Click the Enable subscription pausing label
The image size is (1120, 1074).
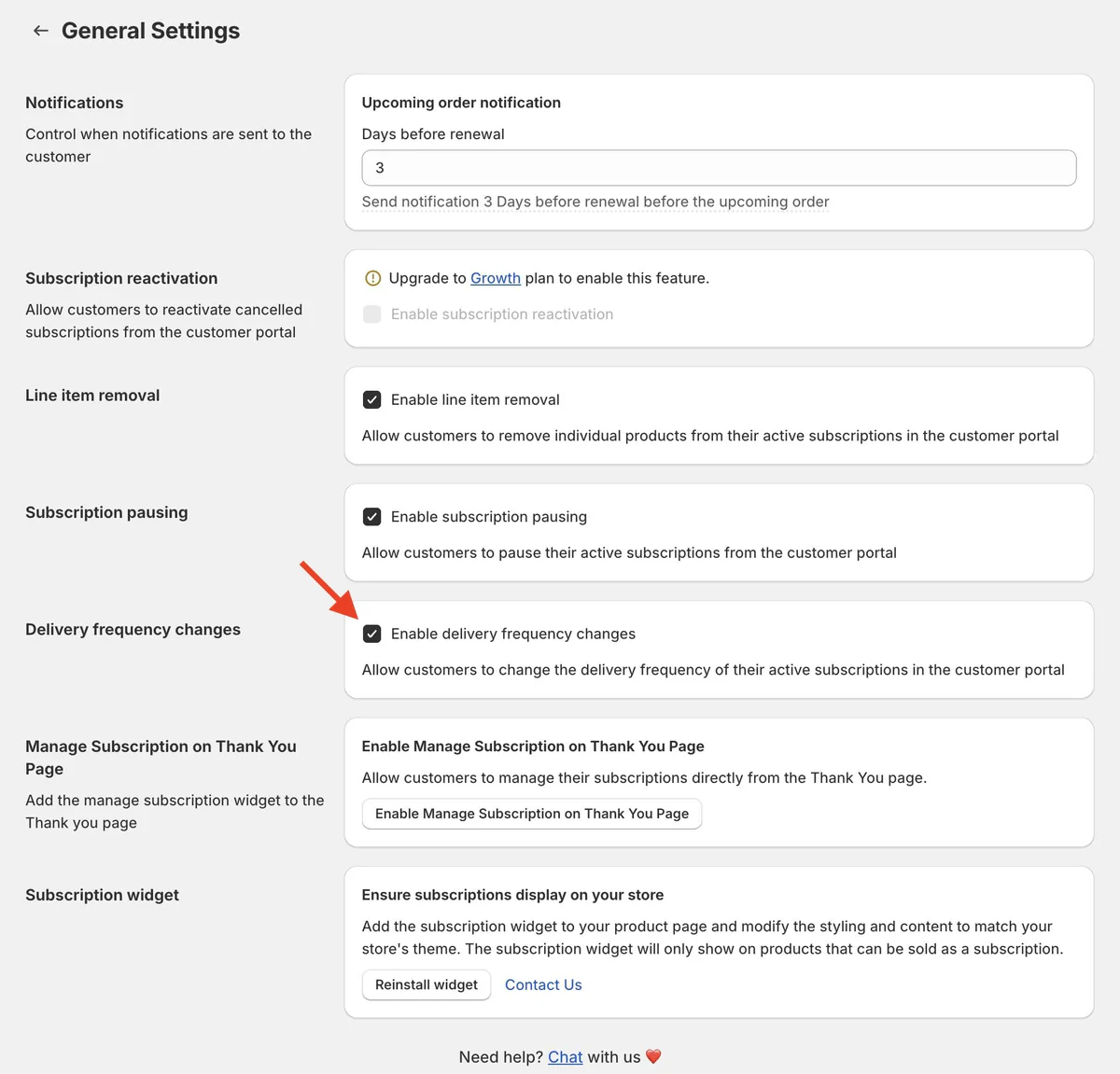489,517
